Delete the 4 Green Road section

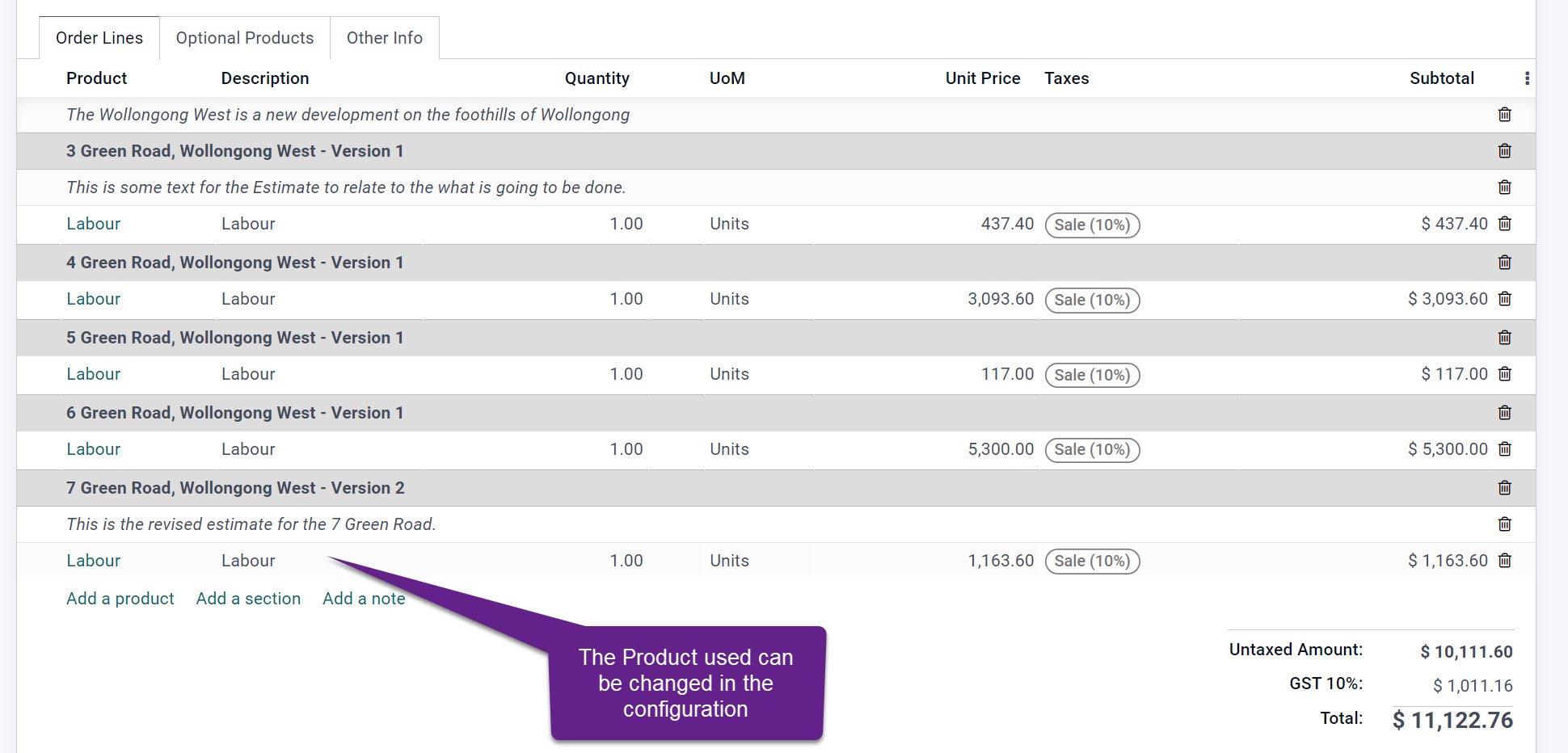click(1504, 263)
